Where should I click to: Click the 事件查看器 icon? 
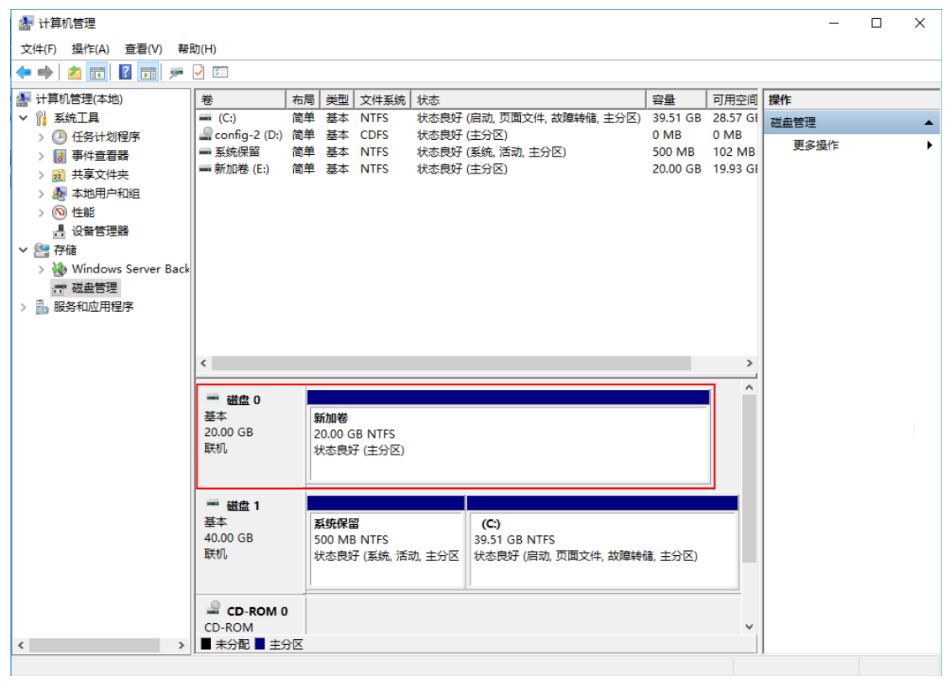(59, 156)
